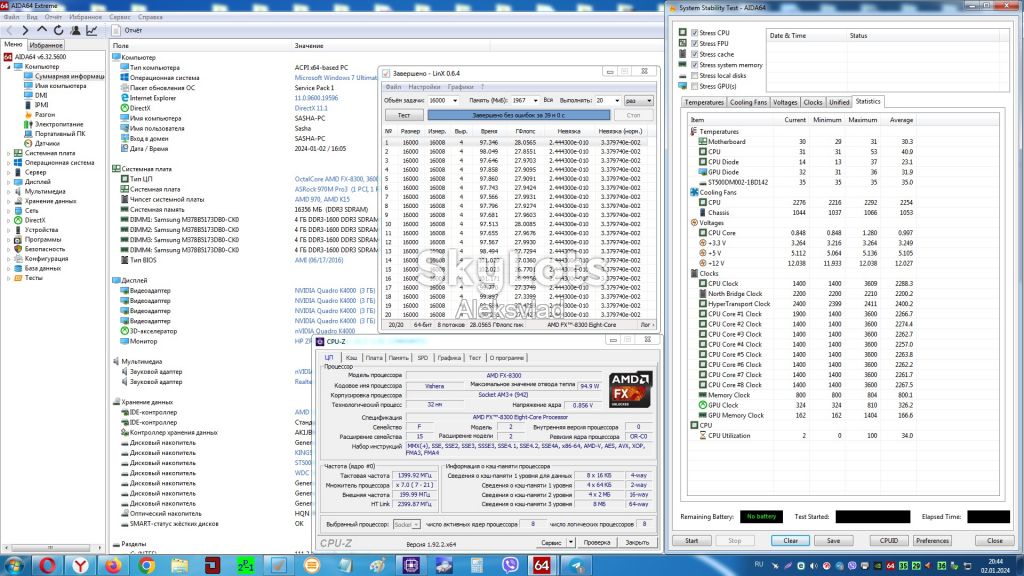Collapse the Компьютер tree node

click(x=8, y=67)
